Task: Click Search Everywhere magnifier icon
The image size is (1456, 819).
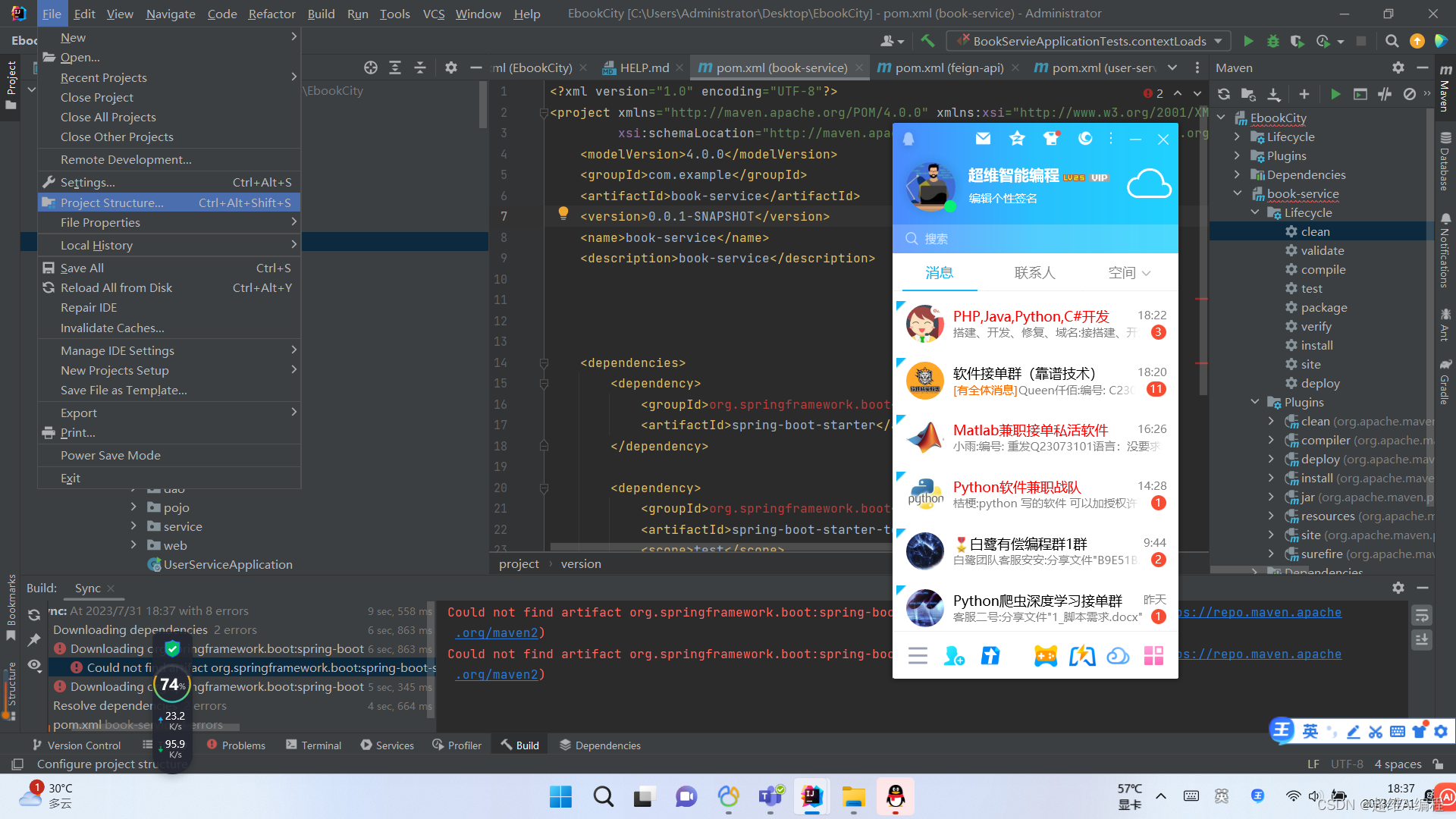Action: [1392, 41]
